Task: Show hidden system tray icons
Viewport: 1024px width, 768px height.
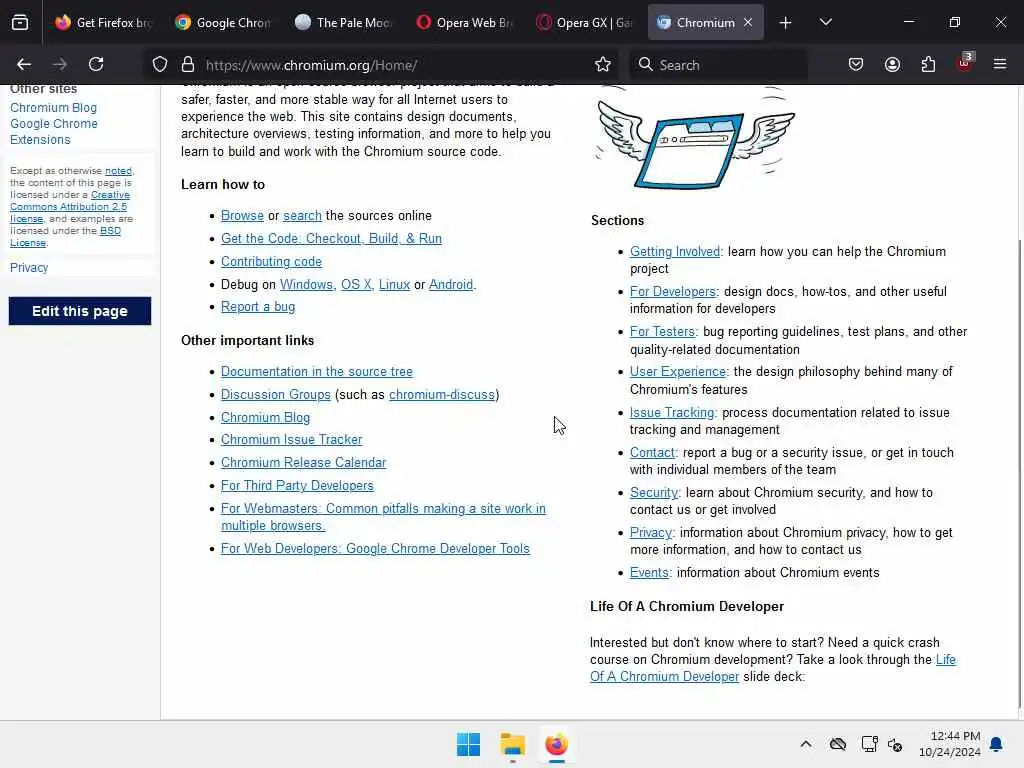Action: tap(806, 744)
